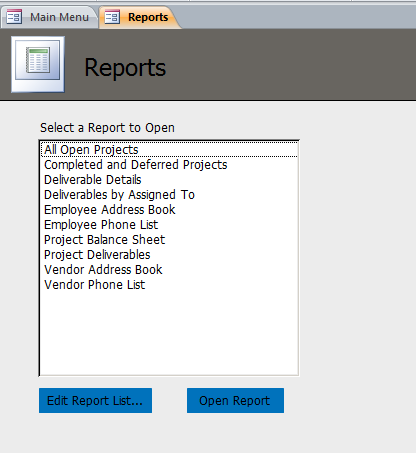Select Employee Address Book in list
This screenshot has width=416, height=453.
169,210
